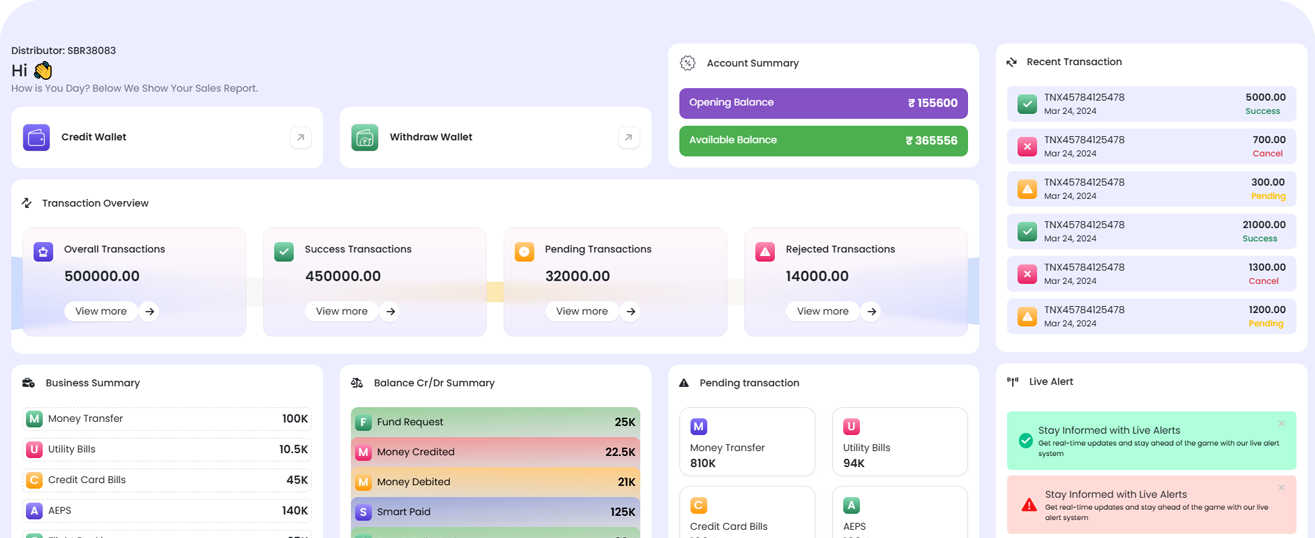
Task: Dismiss the red Live Alert notification
Action: pyautogui.click(x=1282, y=488)
